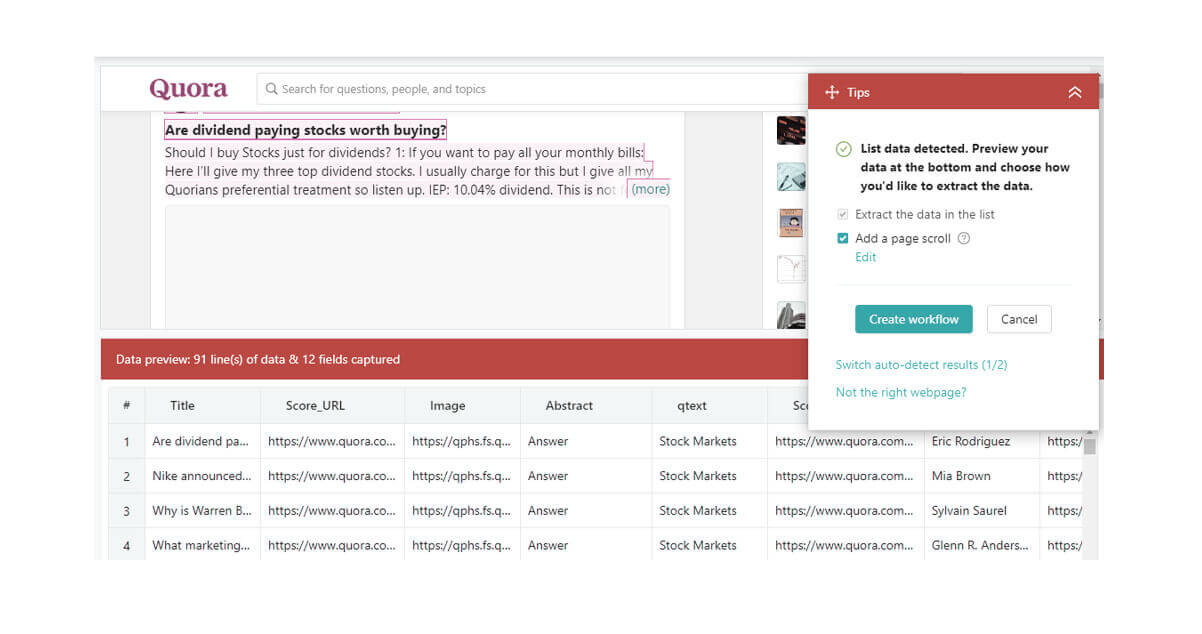Click the Quora logo
This screenshot has height=634, width=1202.
pyautogui.click(x=188, y=89)
